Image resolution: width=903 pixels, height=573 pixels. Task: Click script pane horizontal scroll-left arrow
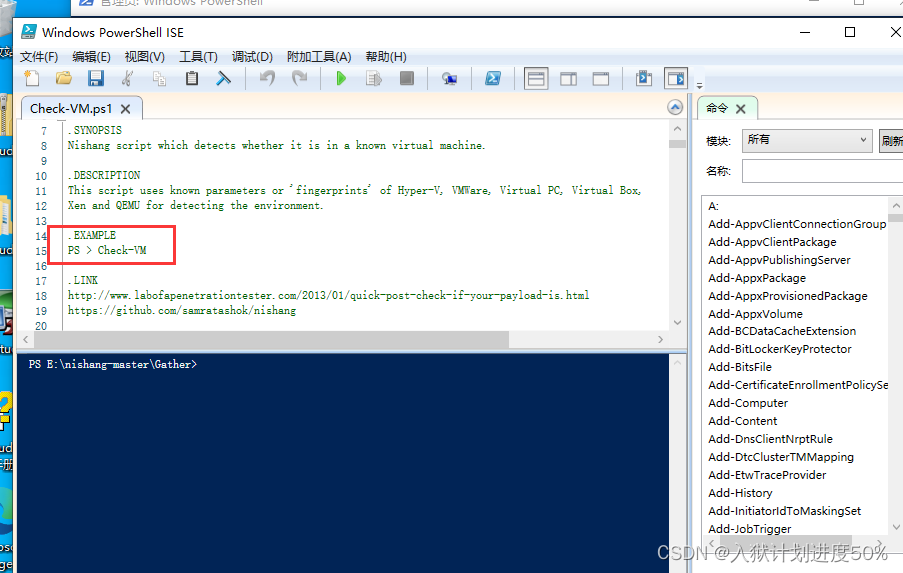(x=25, y=340)
